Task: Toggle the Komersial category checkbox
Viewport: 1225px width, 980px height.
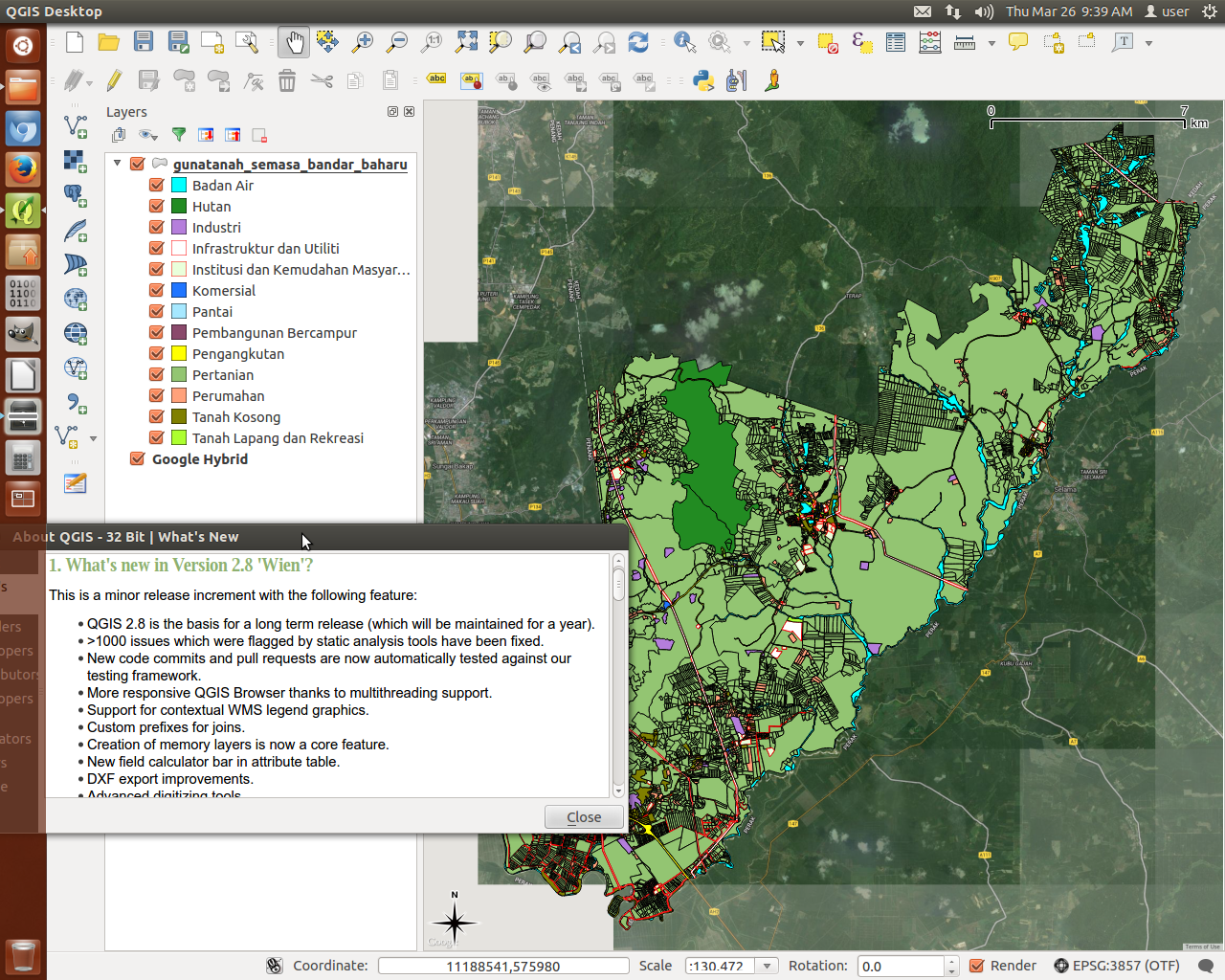Action: 157,291
